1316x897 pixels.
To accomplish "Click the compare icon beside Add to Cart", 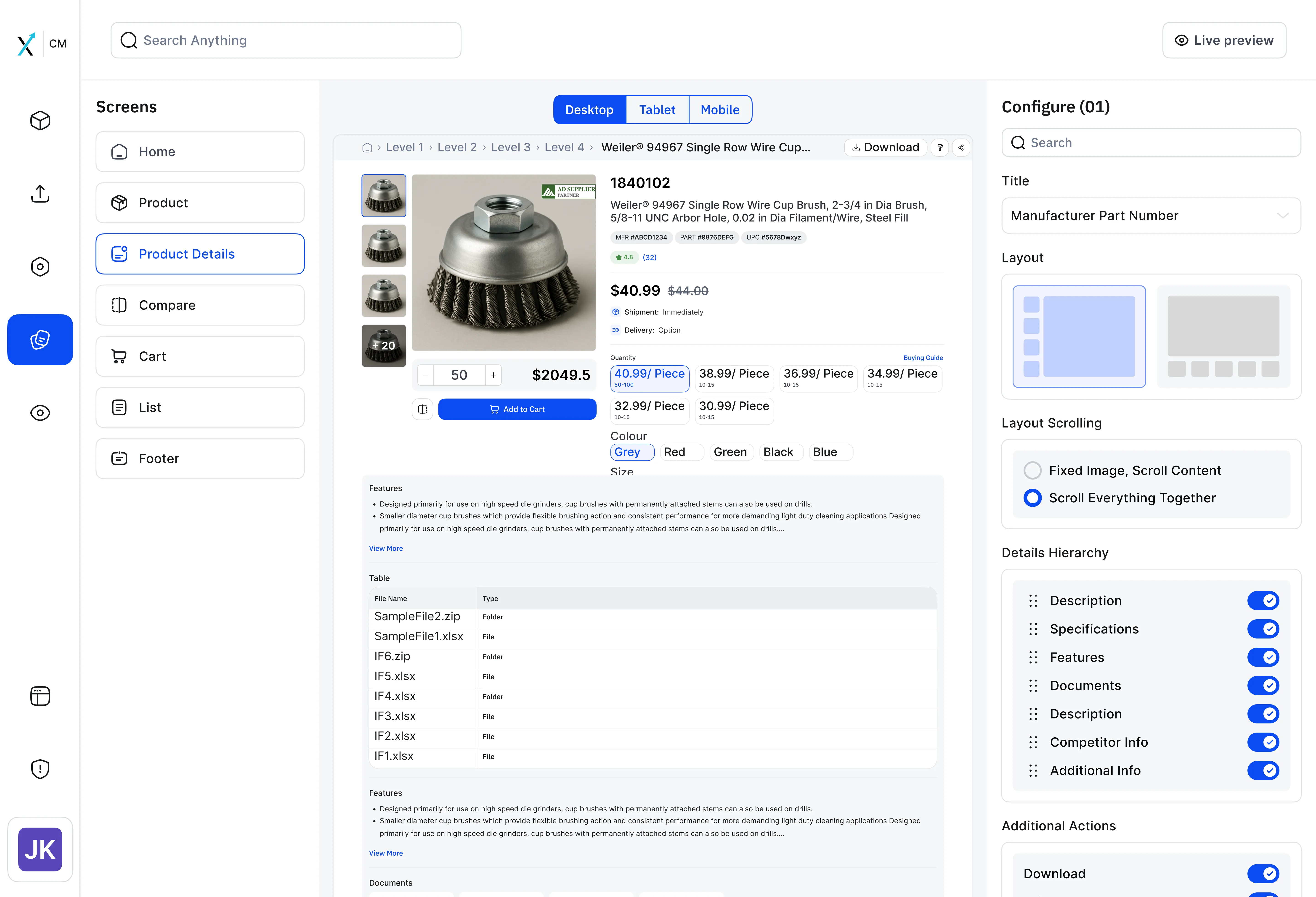I will [x=422, y=409].
